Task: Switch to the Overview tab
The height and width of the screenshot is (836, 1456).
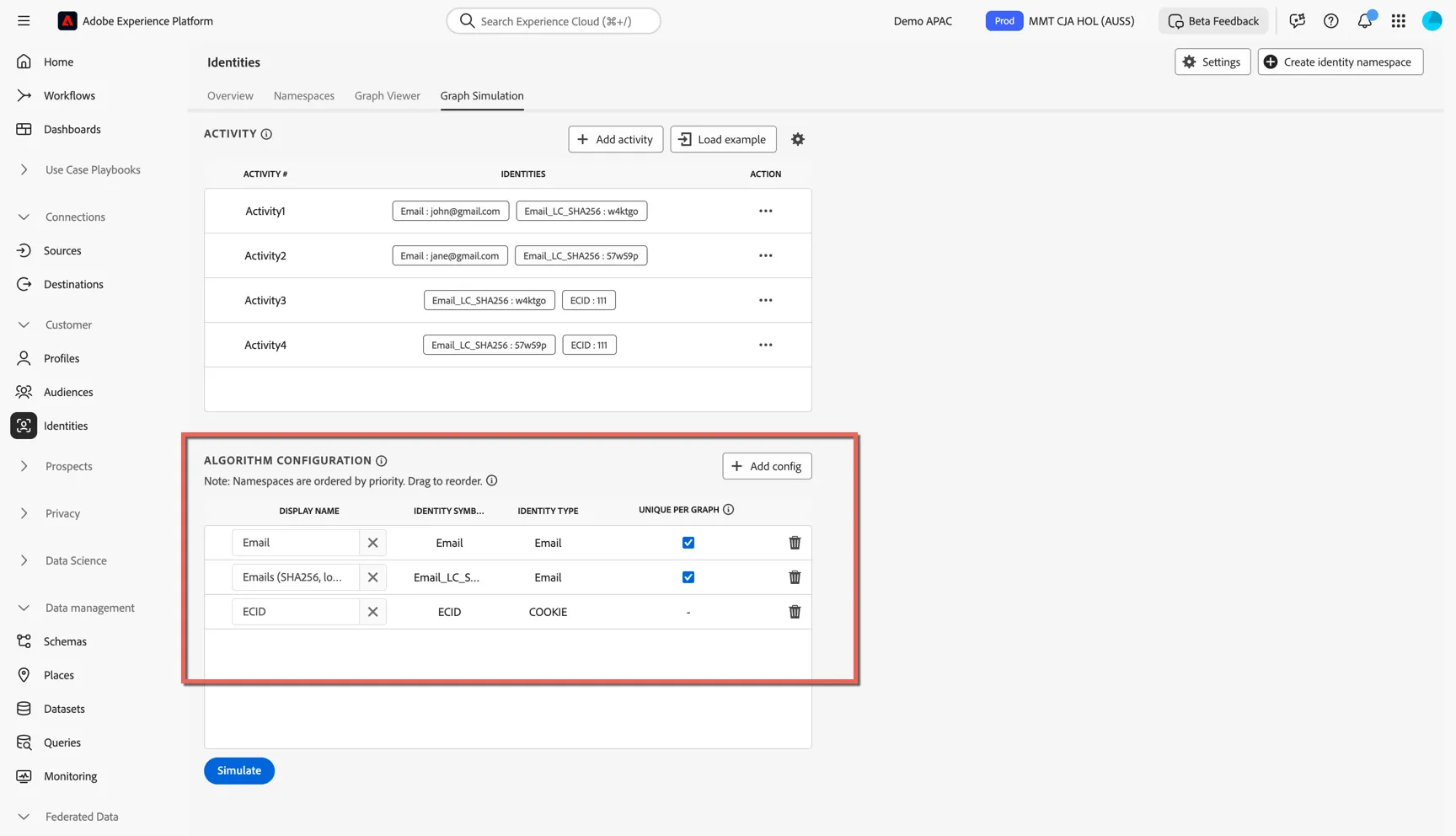Action: pos(230,96)
